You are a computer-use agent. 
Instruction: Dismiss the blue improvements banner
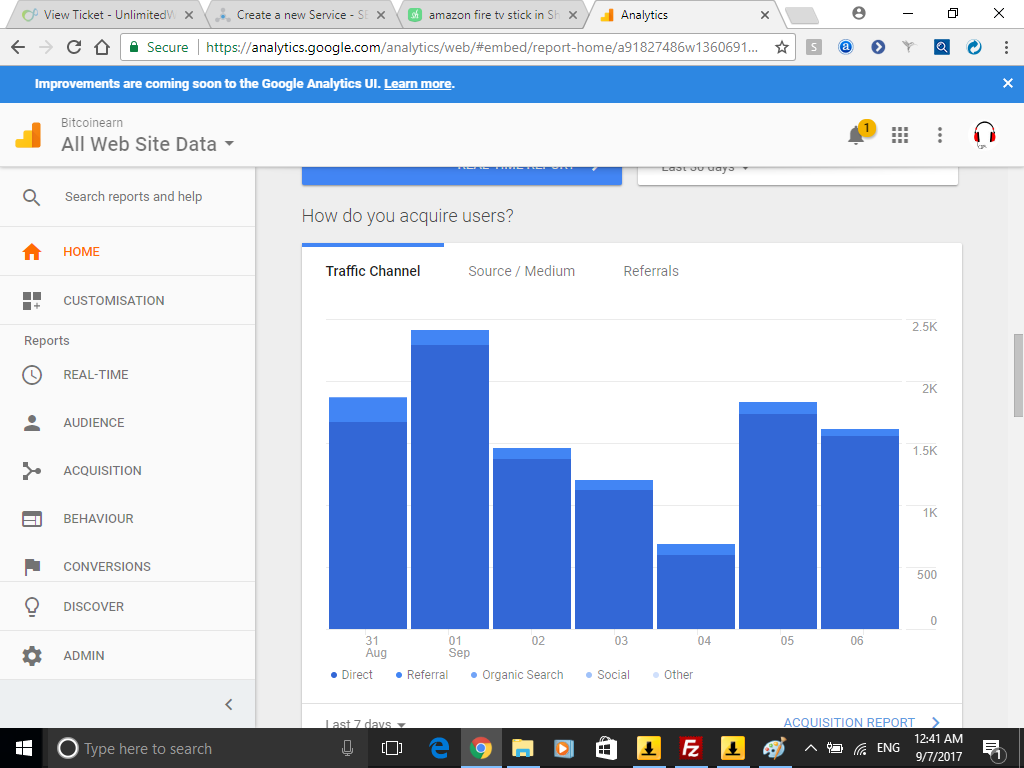pos(1008,83)
